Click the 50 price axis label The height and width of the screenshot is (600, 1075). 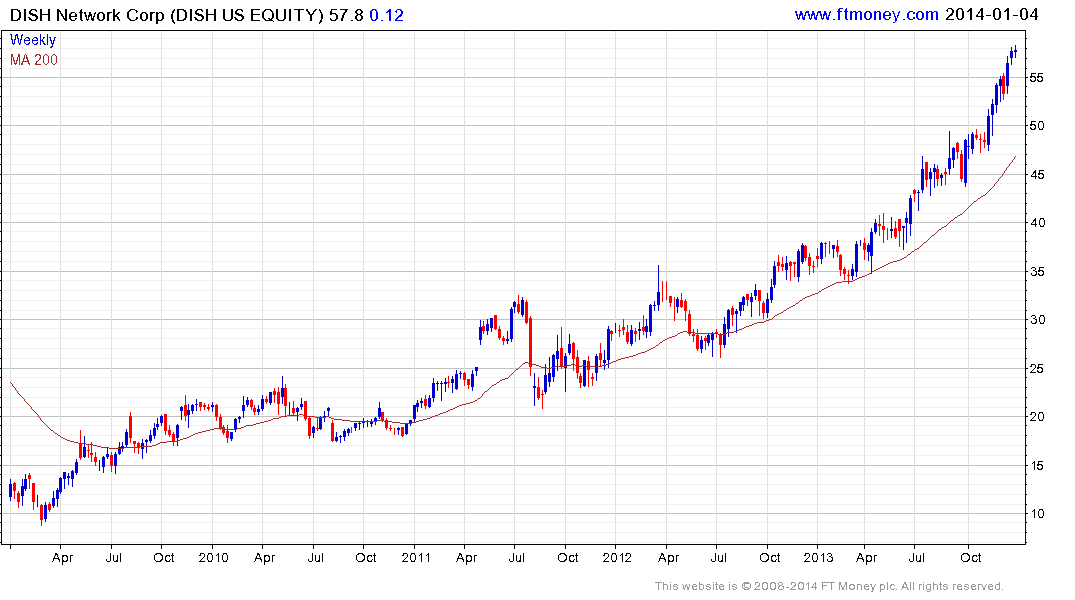pos(1037,125)
